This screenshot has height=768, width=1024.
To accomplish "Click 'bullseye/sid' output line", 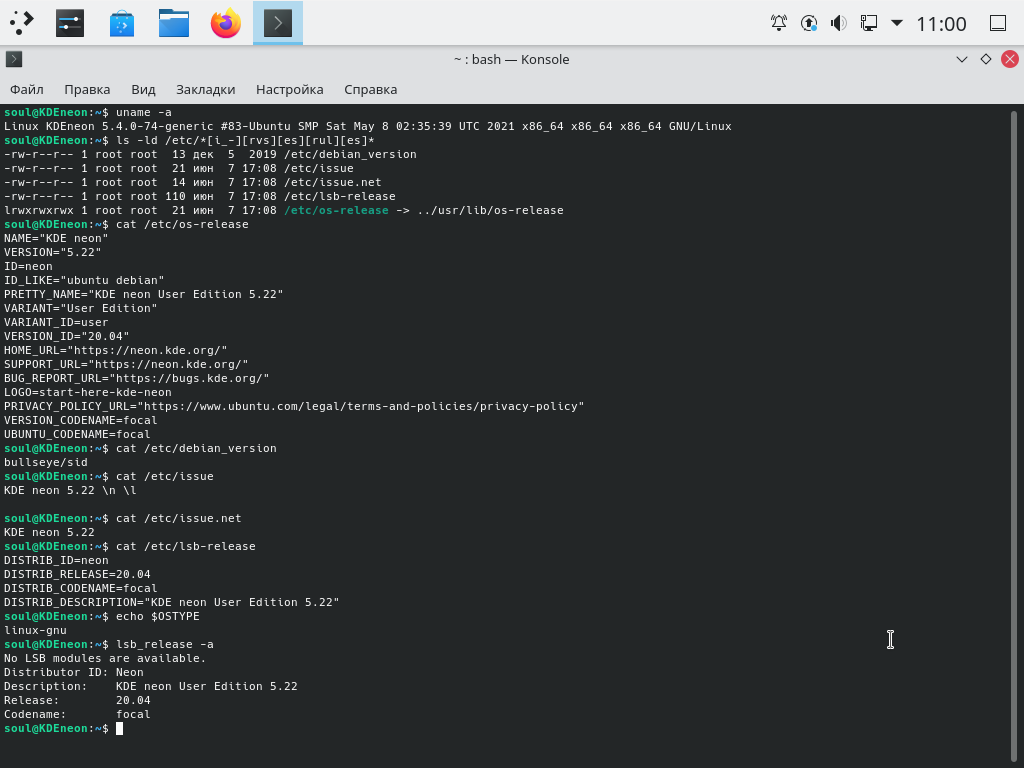I will pyautogui.click(x=46, y=462).
